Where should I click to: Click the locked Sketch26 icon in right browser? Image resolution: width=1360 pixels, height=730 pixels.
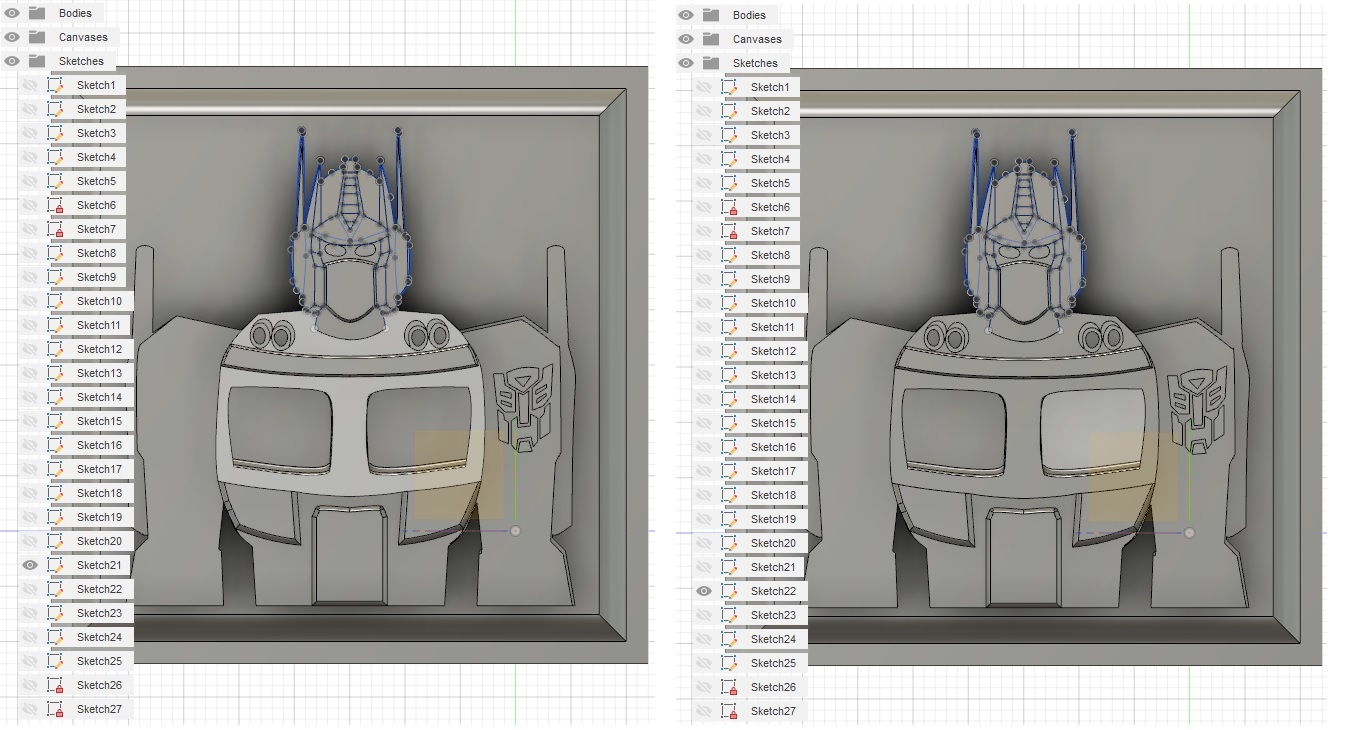click(x=731, y=687)
